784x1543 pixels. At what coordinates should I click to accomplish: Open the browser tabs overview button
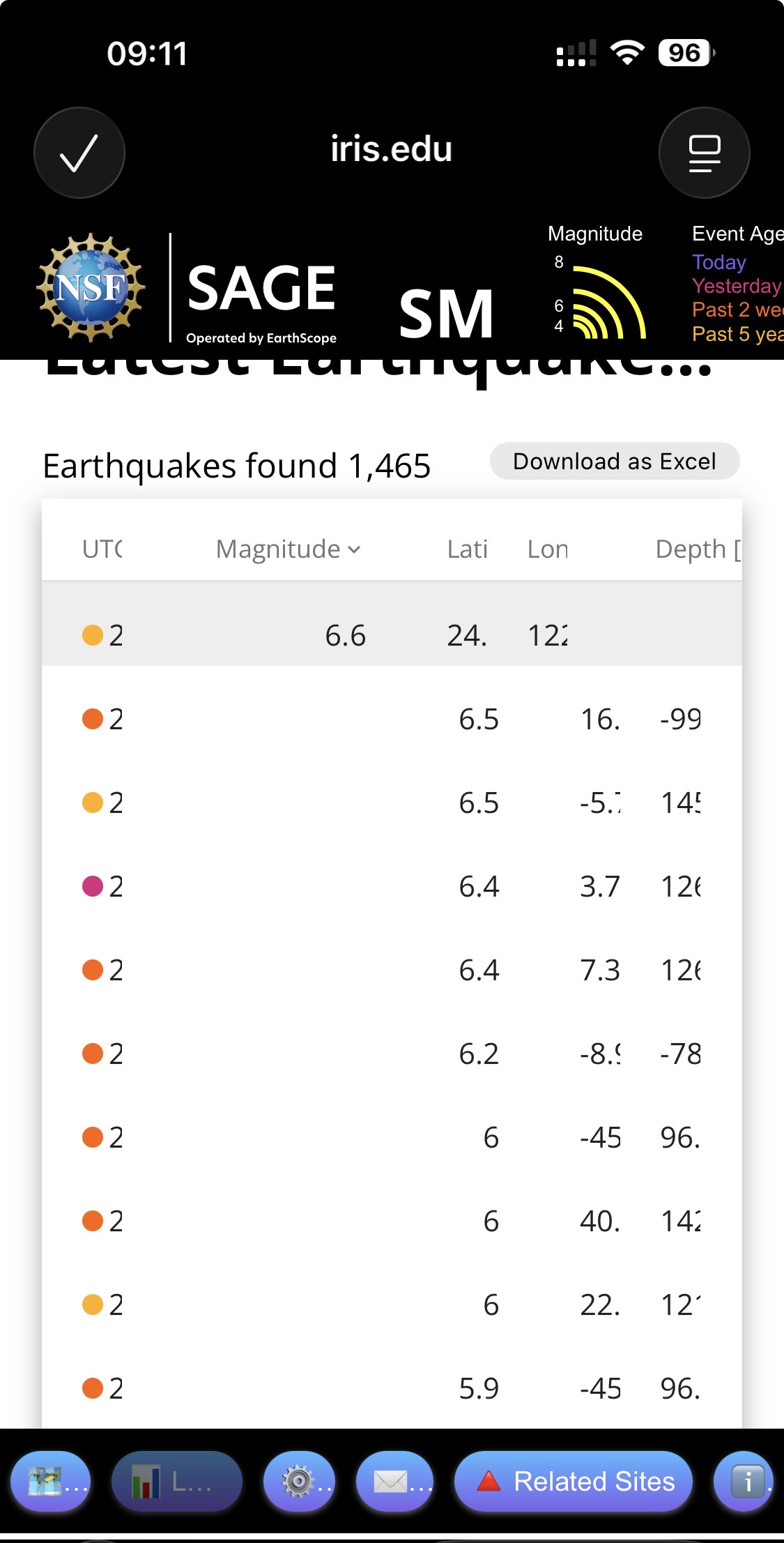[704, 153]
